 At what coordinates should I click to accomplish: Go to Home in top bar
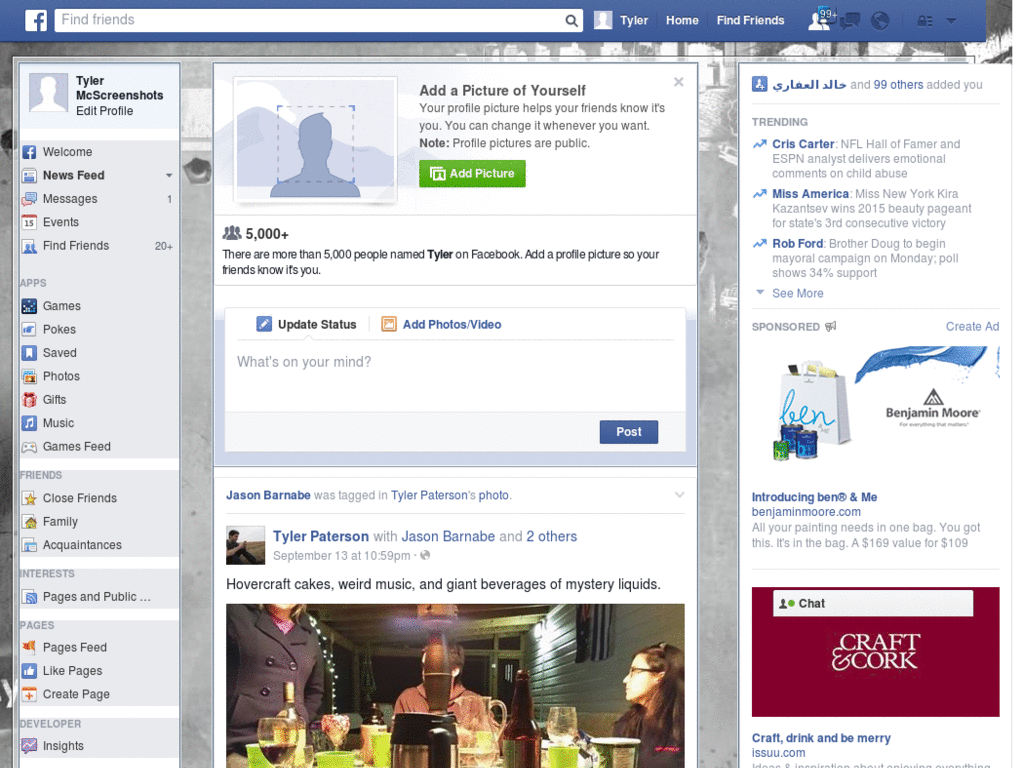point(682,21)
